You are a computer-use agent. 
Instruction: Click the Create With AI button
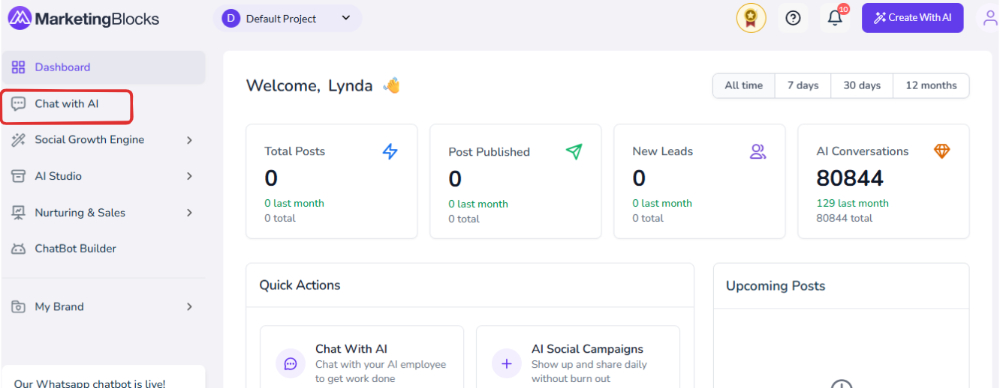[913, 18]
